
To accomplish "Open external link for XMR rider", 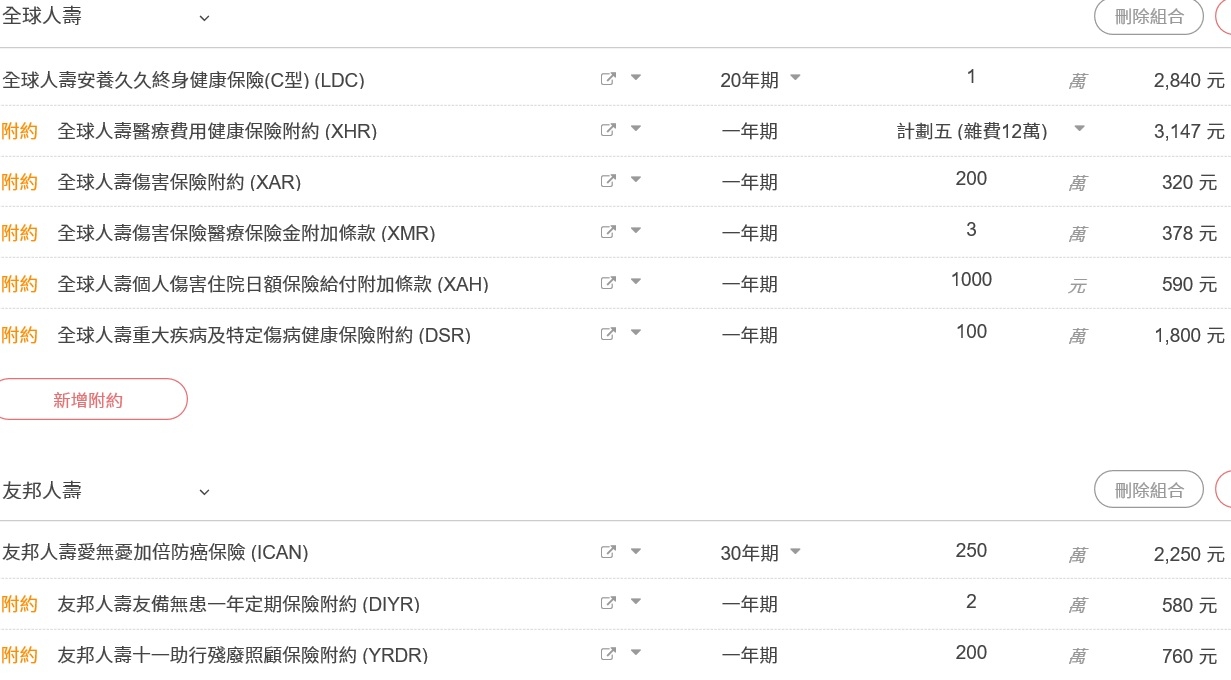I will pyautogui.click(x=608, y=232).
